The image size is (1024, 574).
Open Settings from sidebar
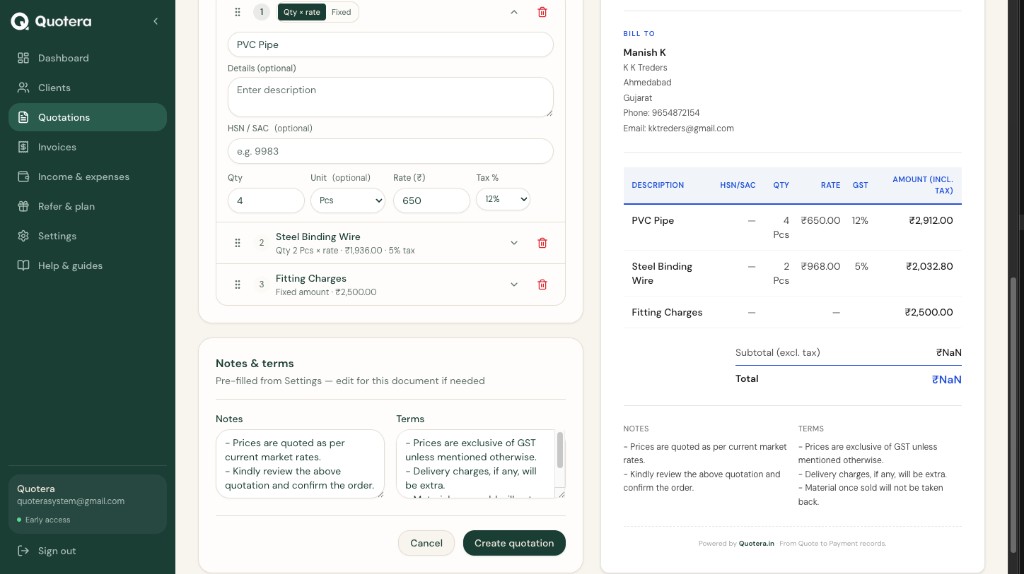(x=88, y=236)
